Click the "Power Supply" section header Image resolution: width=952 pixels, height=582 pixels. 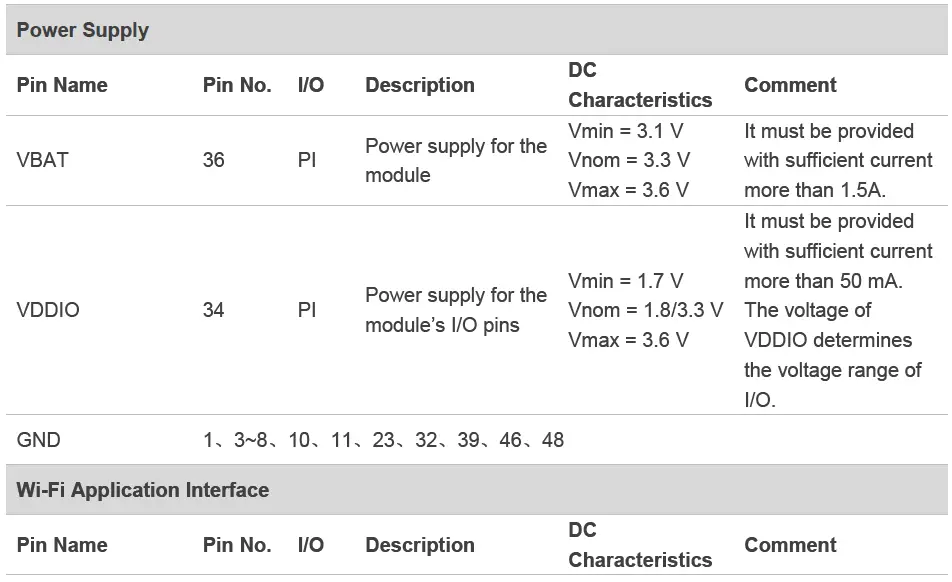pos(83,30)
